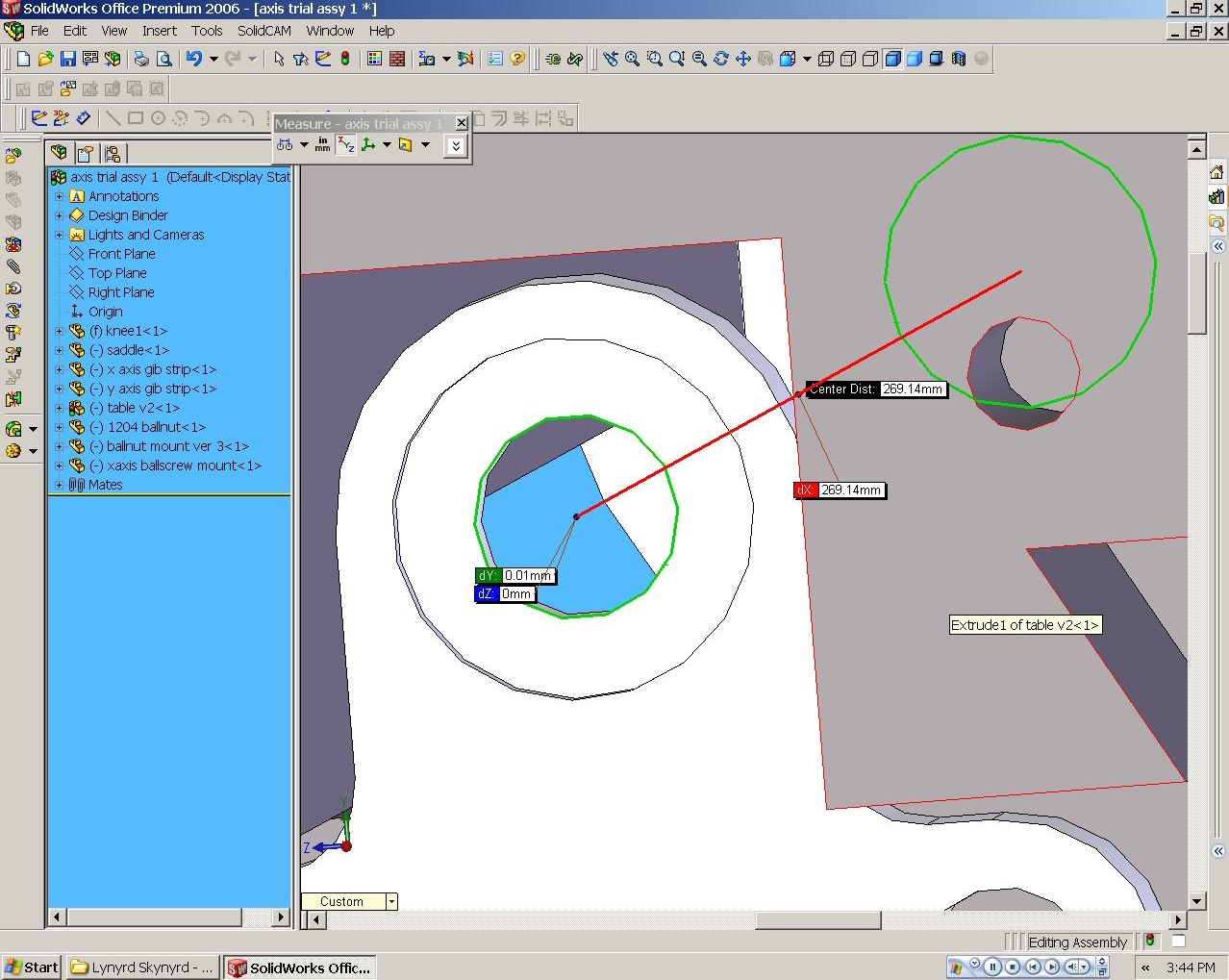Image resolution: width=1229 pixels, height=980 pixels.
Task: Open the Custom view dropdown
Action: pos(391,902)
